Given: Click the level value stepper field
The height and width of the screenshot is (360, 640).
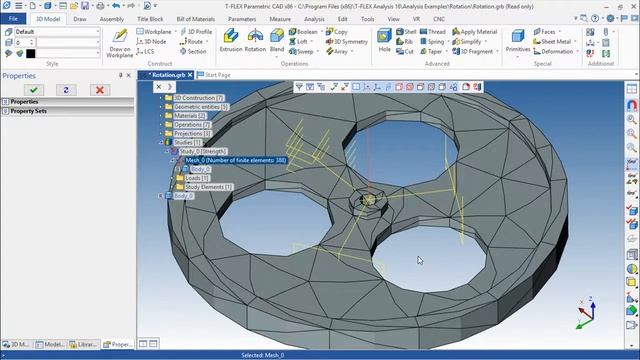Looking at the screenshot, I should click(x=24, y=42).
